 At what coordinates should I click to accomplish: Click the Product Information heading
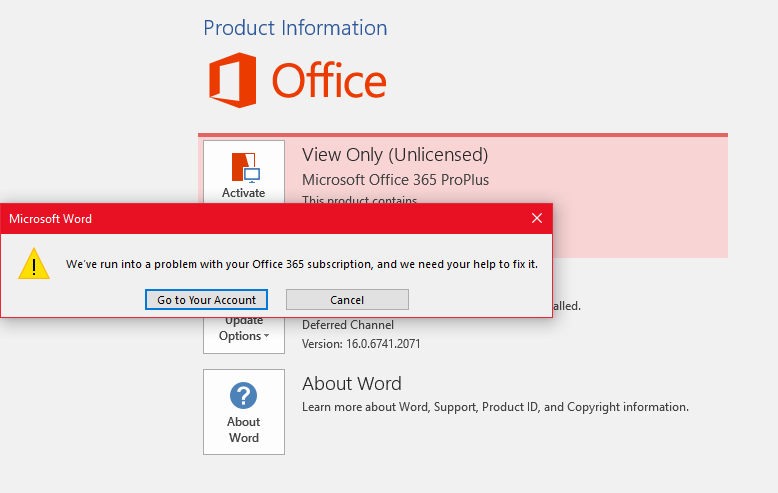click(x=295, y=28)
